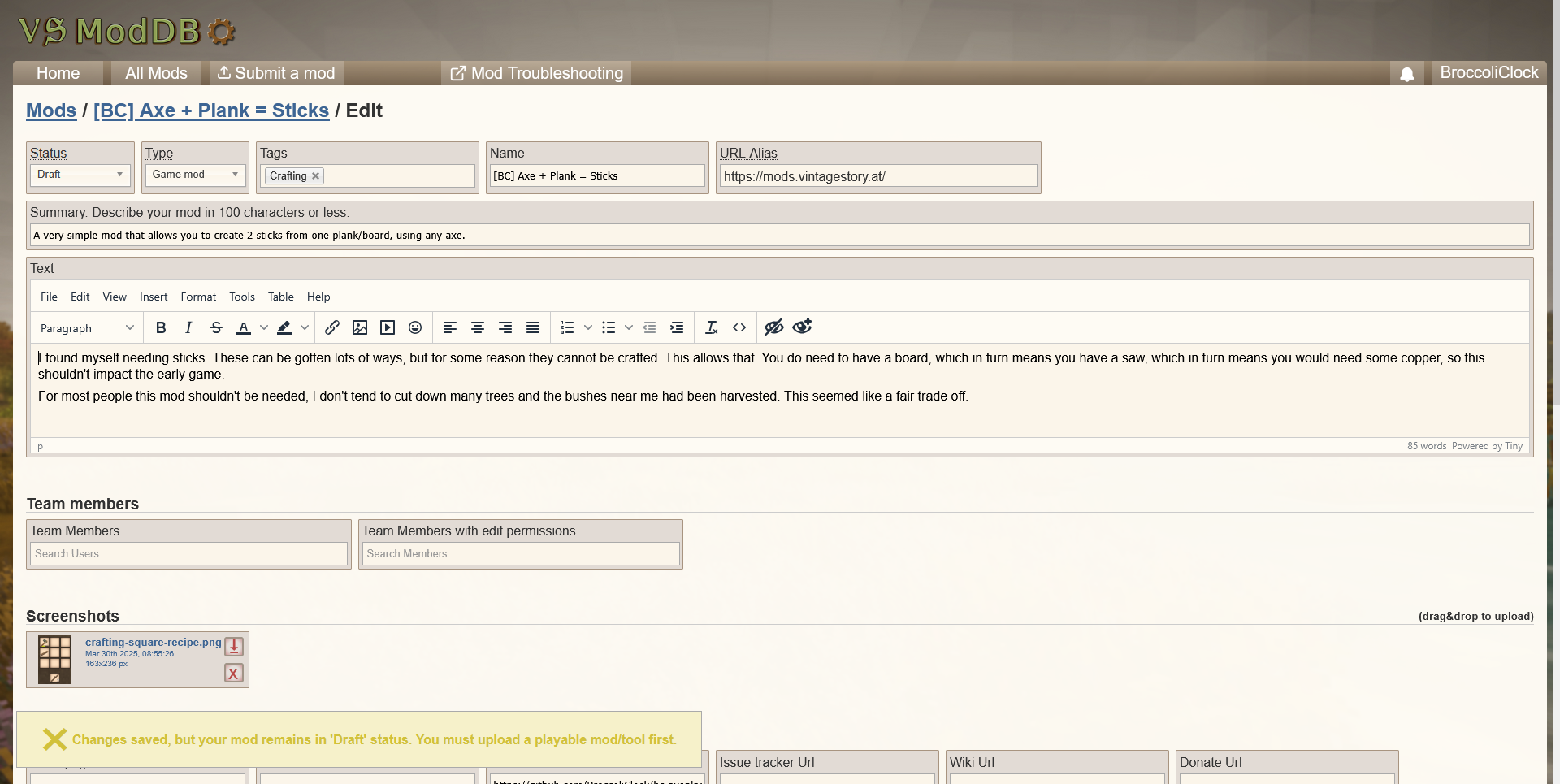1560x784 pixels.
Task: Follow the Mods breadcrumb link
Action: [x=51, y=110]
